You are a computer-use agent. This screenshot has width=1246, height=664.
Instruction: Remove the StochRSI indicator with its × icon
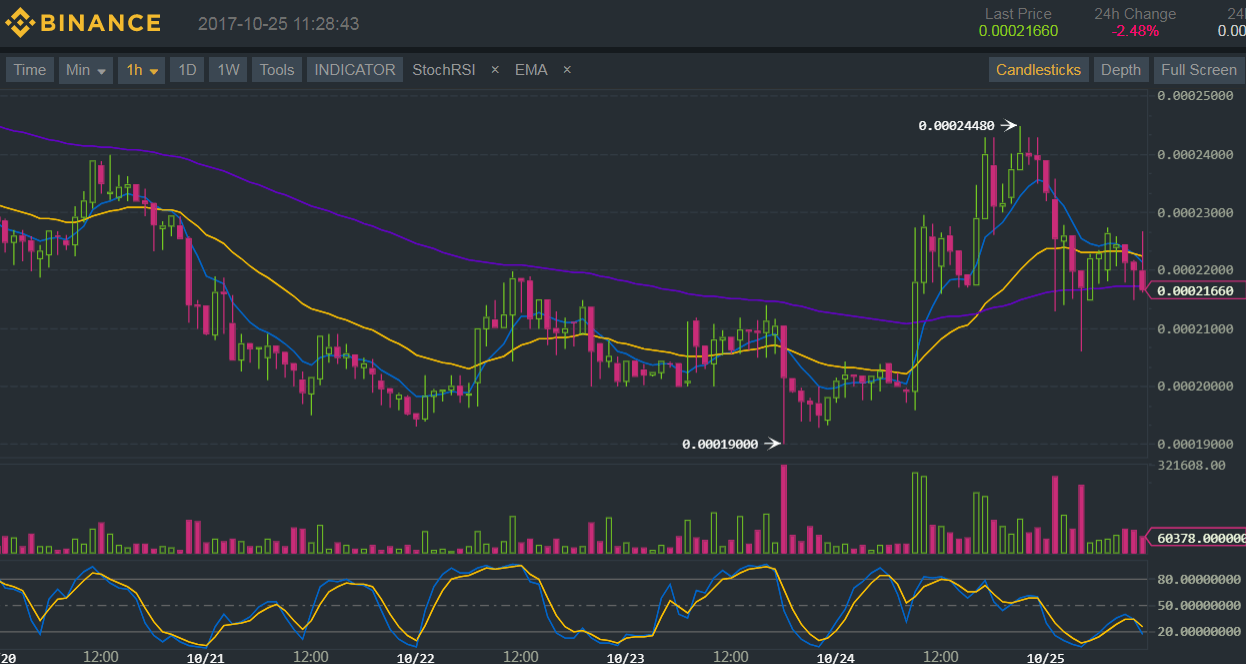coord(495,70)
